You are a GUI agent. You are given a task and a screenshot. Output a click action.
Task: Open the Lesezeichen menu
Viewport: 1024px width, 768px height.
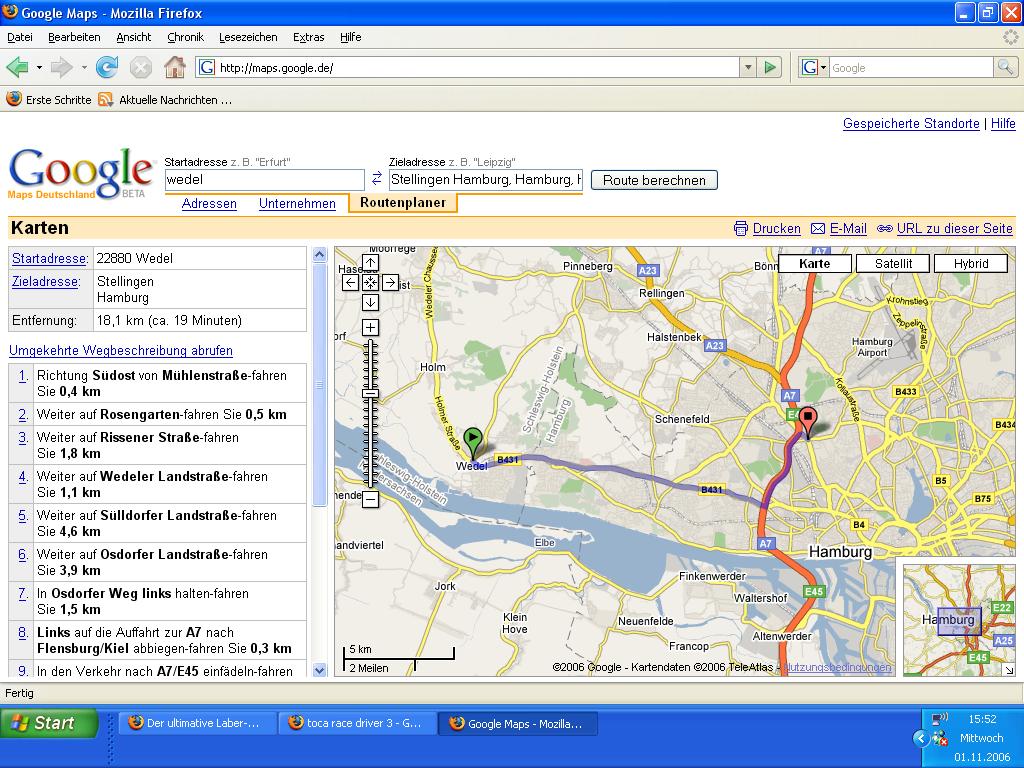pyautogui.click(x=248, y=37)
